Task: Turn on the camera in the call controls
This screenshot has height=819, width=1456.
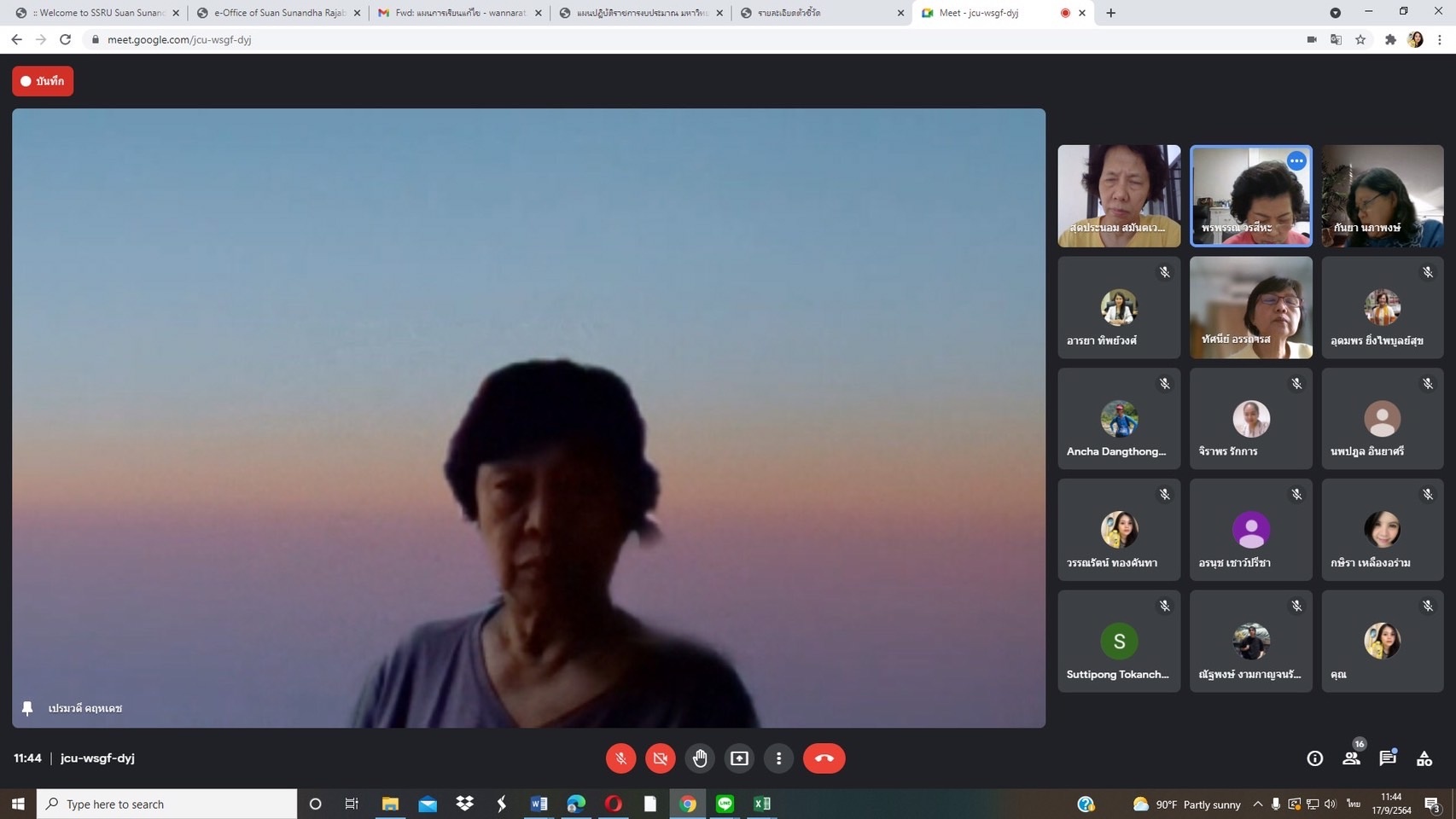Action: click(660, 758)
